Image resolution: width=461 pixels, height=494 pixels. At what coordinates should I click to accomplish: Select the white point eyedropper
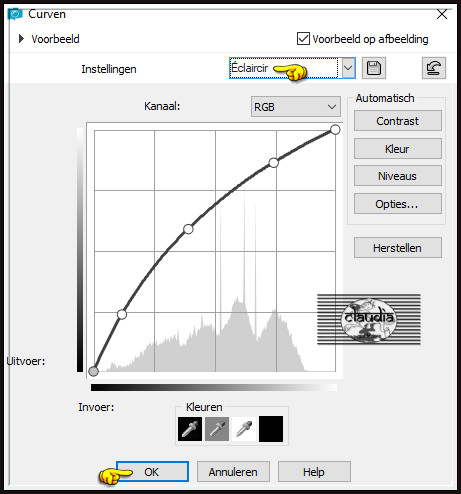[244, 429]
